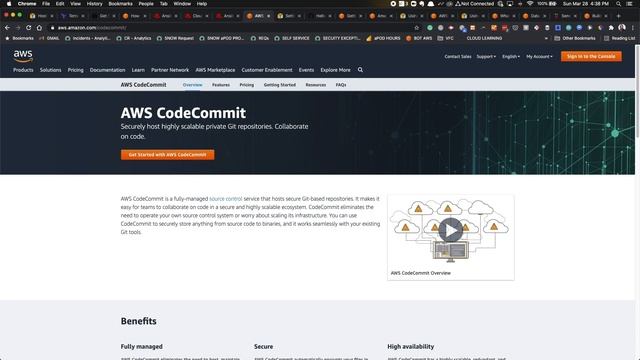Open Customer Enablement in the top navigation
This screenshot has height=360, width=640.
tap(267, 70)
